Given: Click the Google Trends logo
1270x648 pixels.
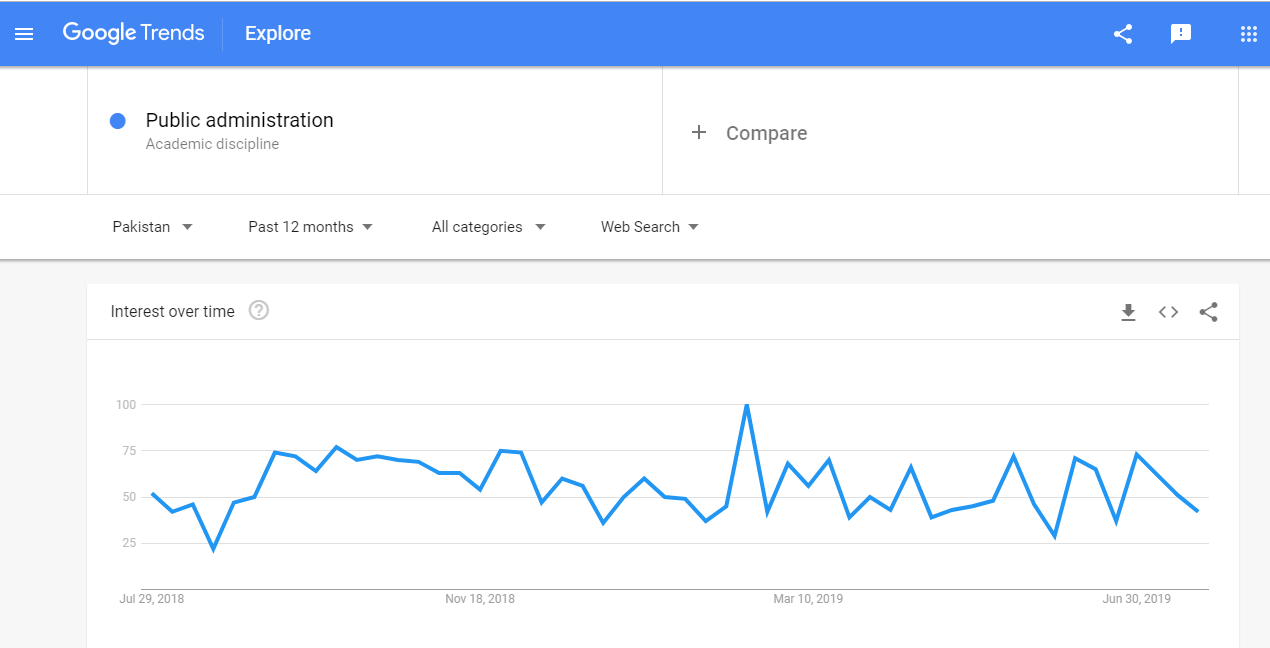Looking at the screenshot, I should click(x=133, y=33).
